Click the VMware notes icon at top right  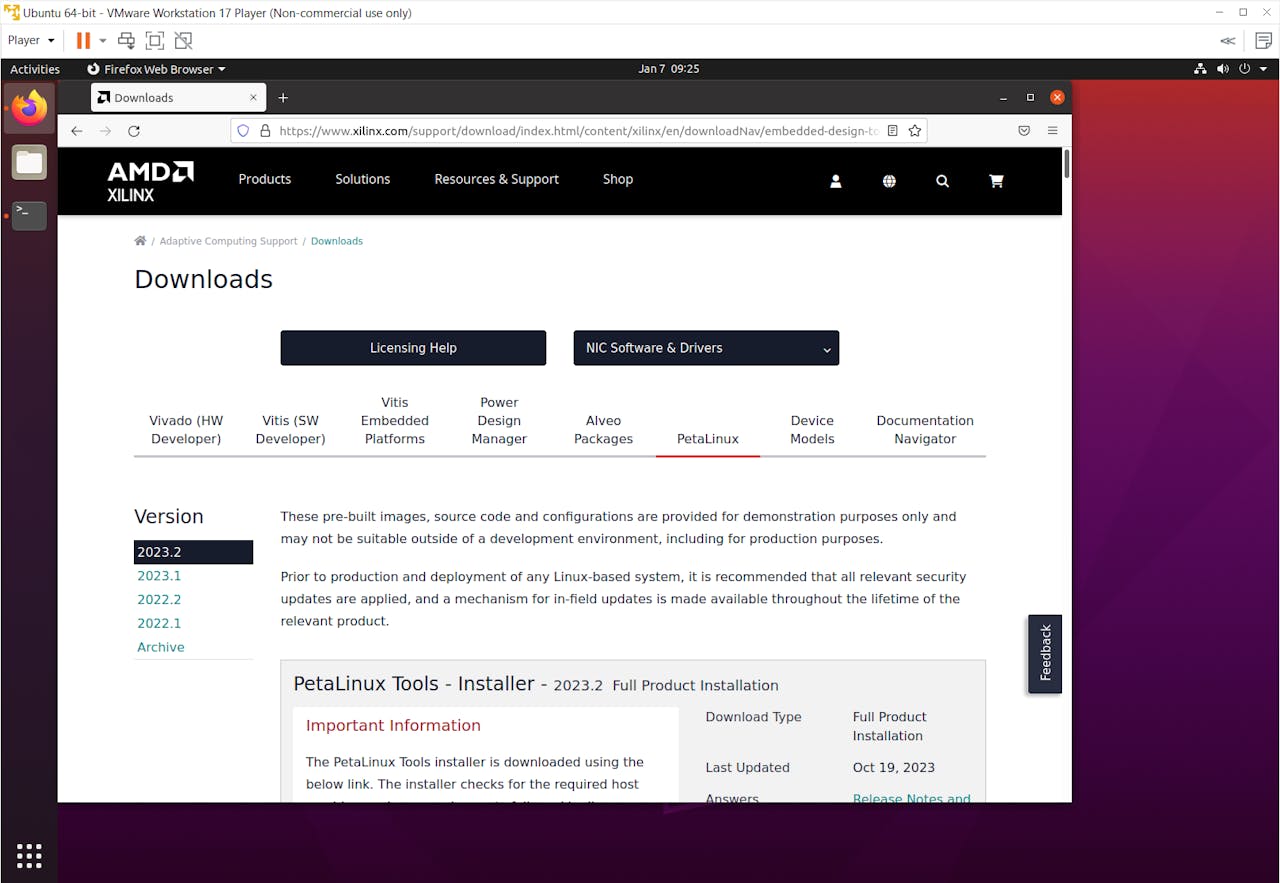click(1263, 41)
